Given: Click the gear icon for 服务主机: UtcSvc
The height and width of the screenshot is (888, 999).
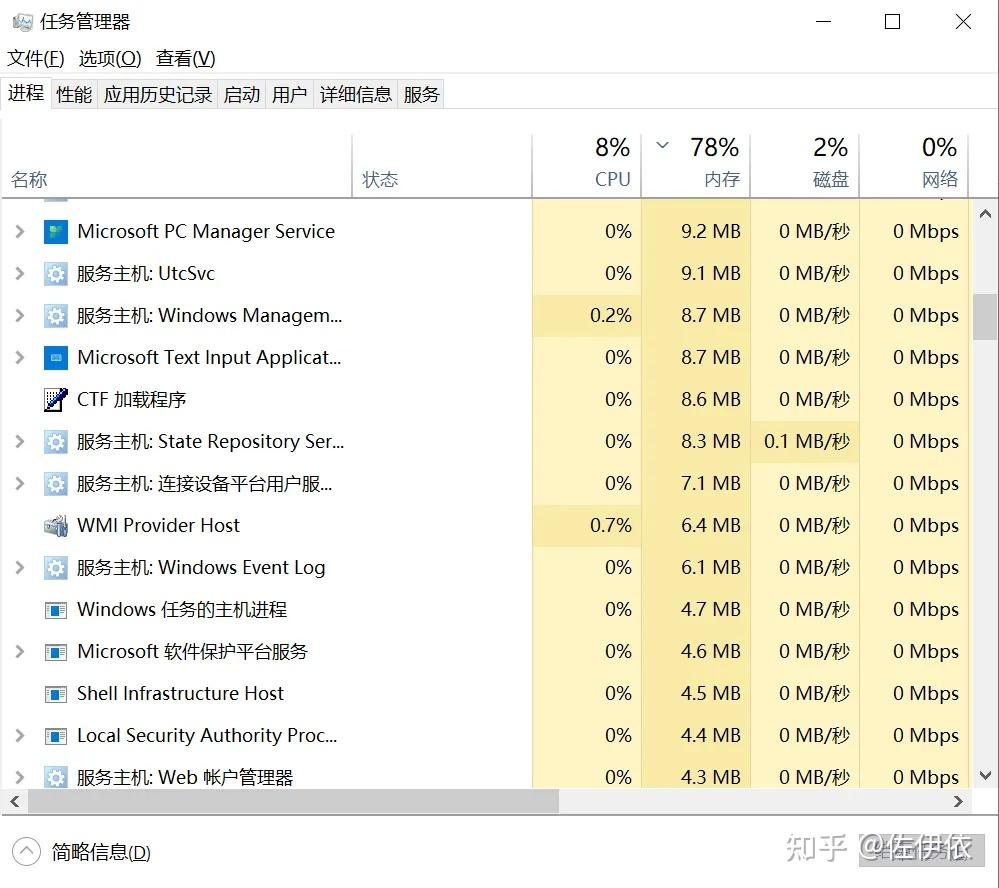Looking at the screenshot, I should [x=56, y=273].
